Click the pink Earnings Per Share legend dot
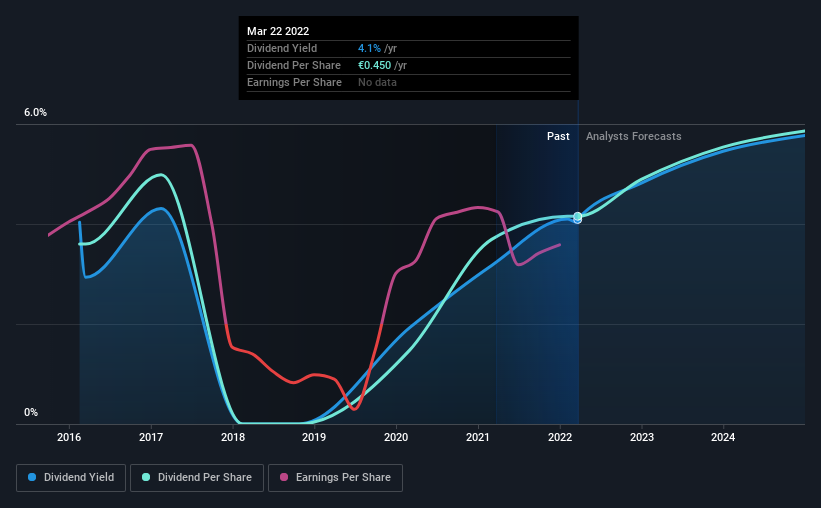The height and width of the screenshot is (508, 821). [x=284, y=477]
